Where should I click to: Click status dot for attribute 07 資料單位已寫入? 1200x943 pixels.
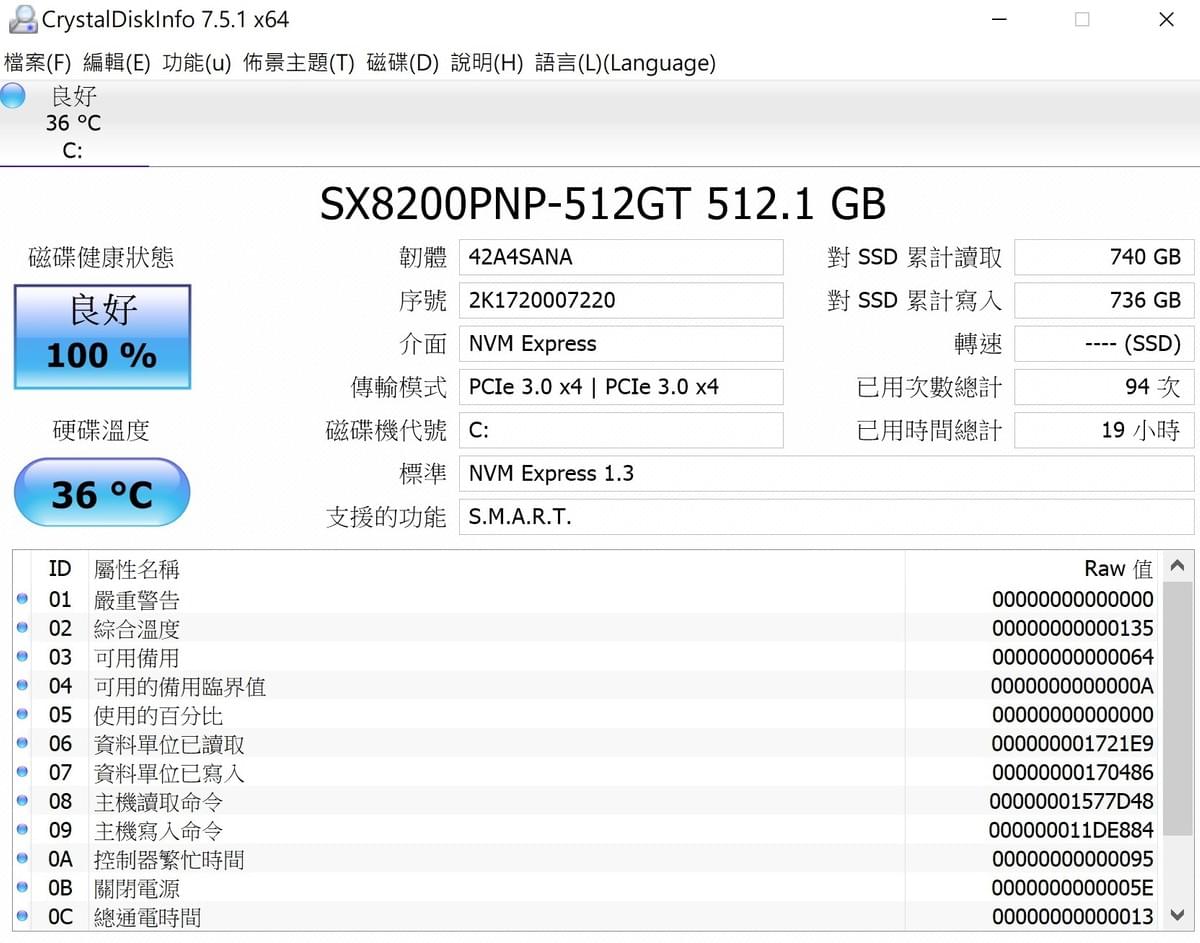(22, 773)
